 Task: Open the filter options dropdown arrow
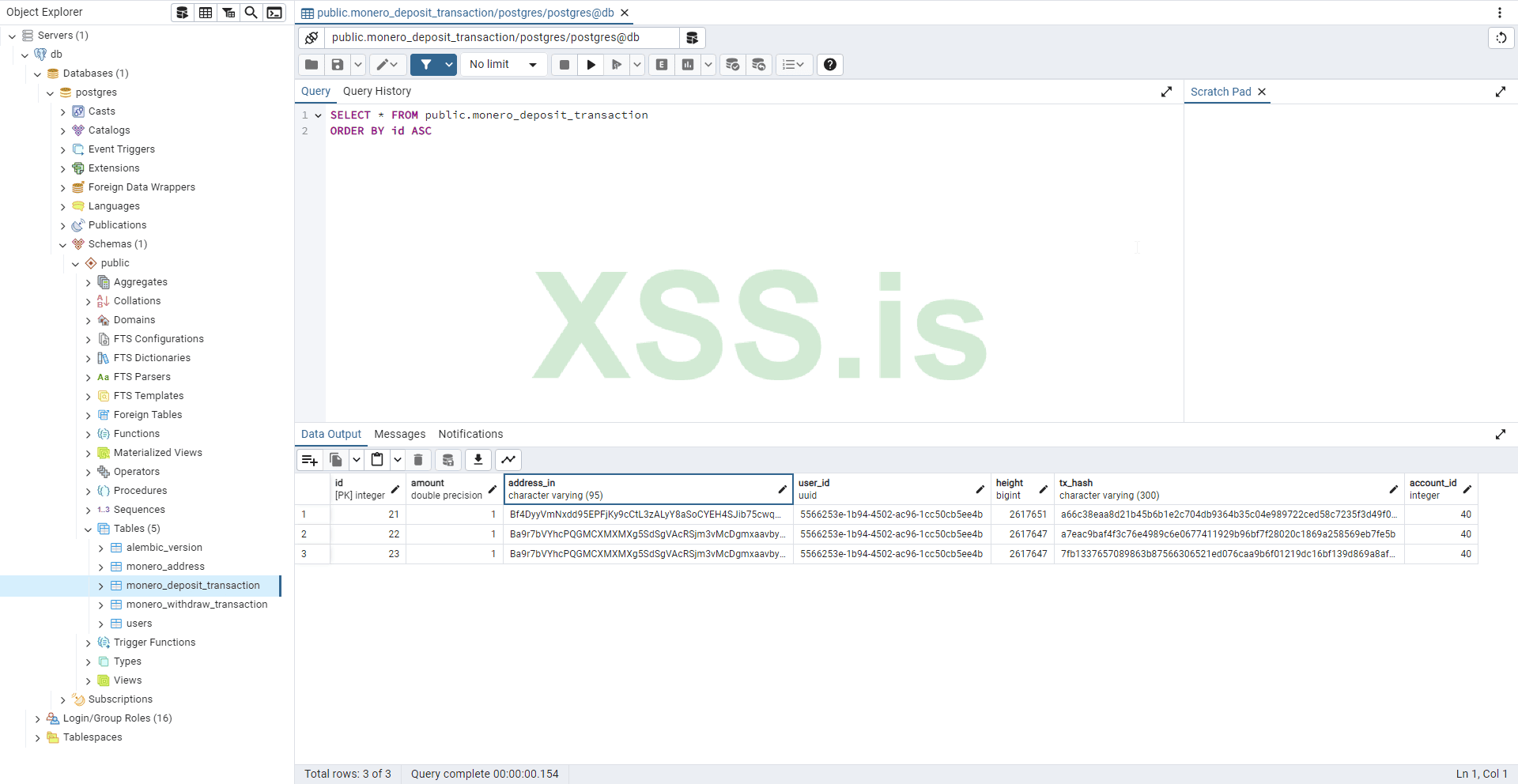(449, 65)
